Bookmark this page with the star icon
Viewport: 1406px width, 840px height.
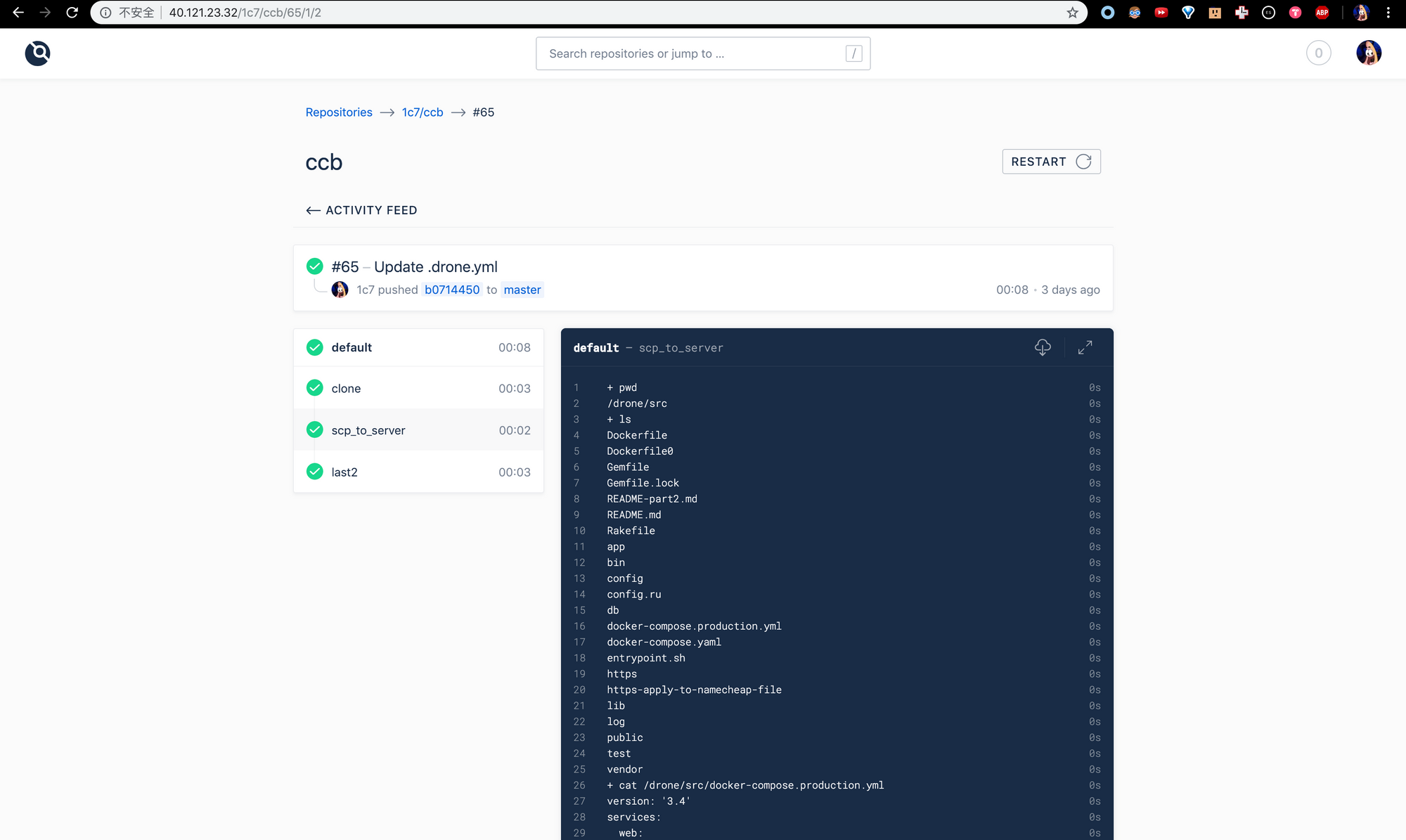(x=1072, y=13)
